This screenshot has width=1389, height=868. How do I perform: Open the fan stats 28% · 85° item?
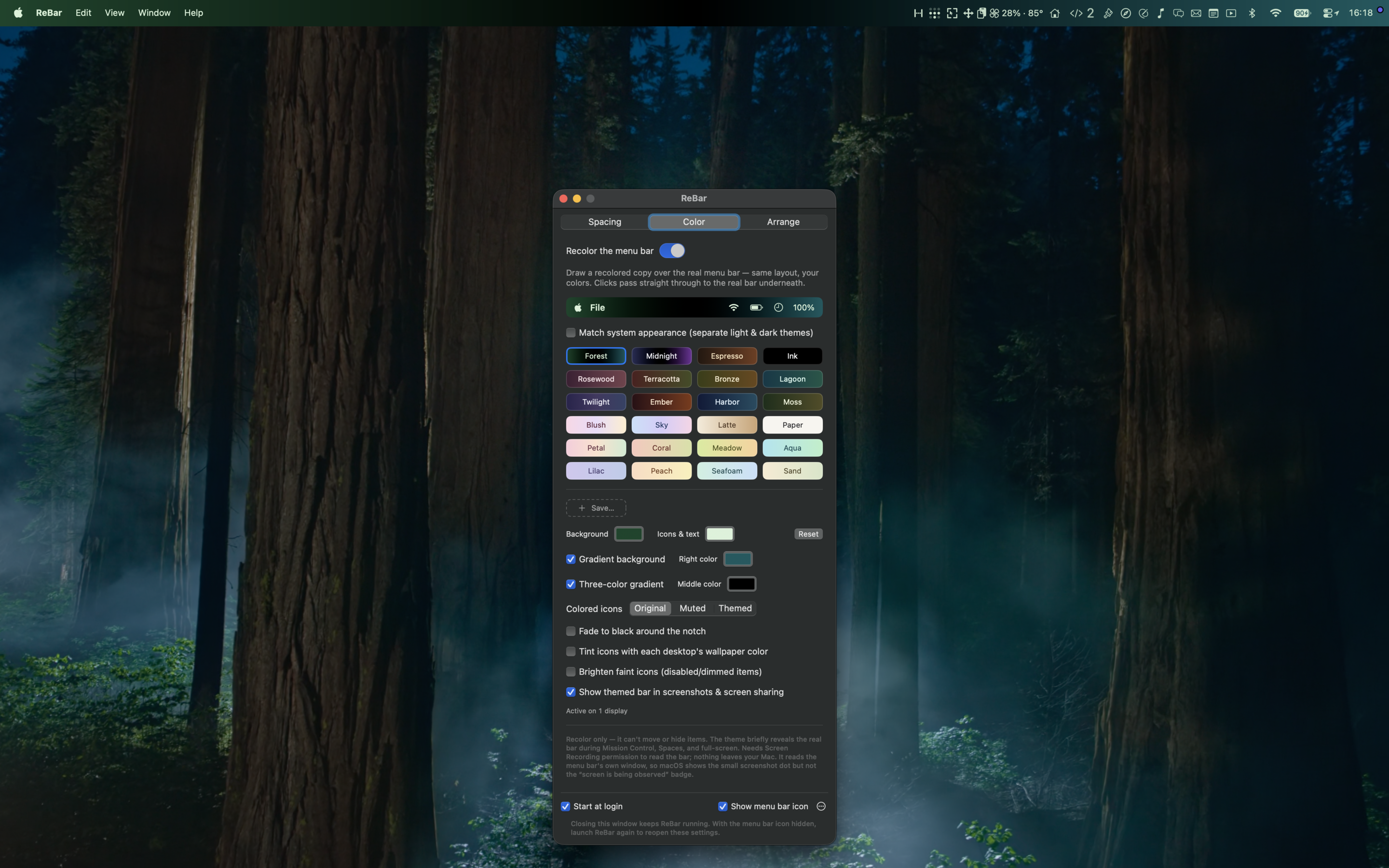pos(1016,13)
